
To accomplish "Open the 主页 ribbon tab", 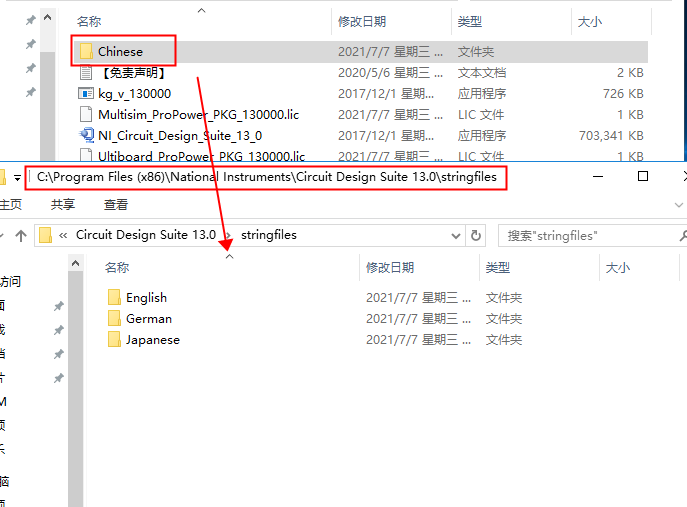I will tap(11, 205).
